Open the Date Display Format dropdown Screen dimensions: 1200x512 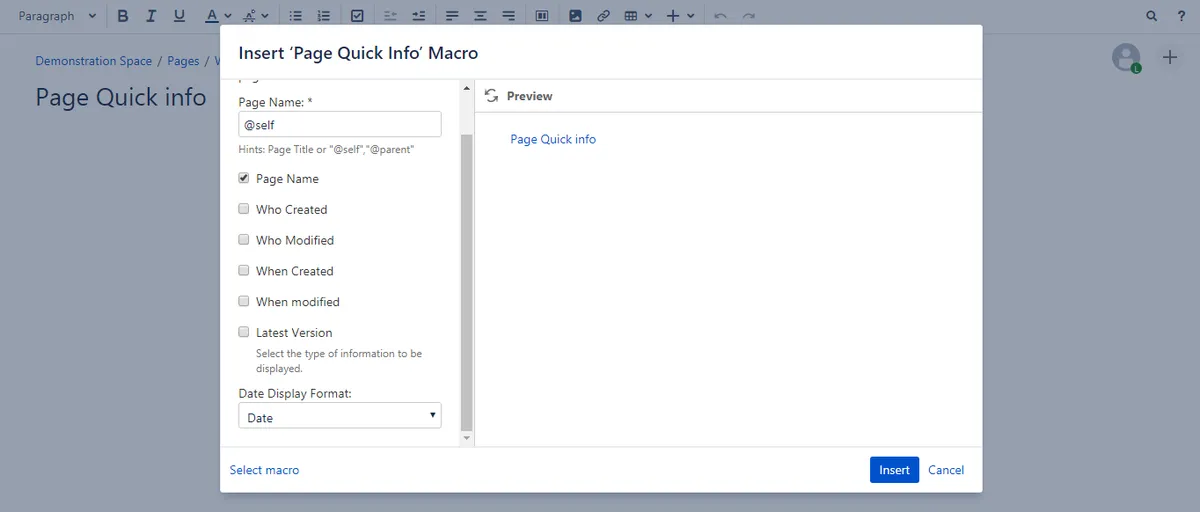click(x=340, y=417)
